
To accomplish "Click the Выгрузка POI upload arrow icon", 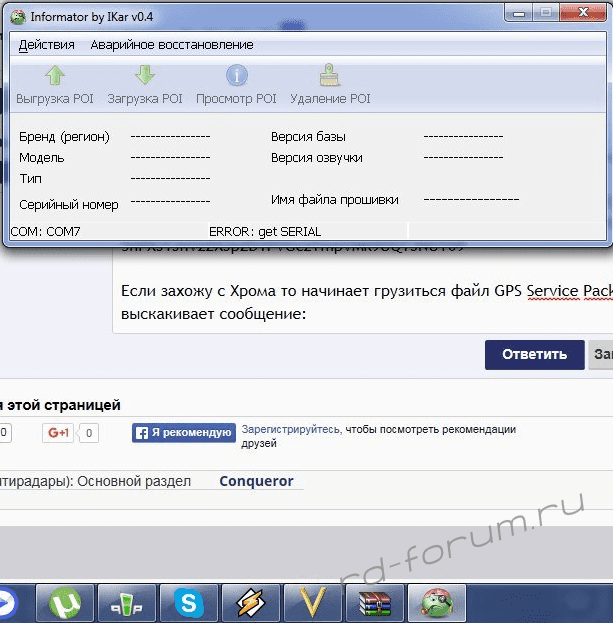I will pos(55,76).
